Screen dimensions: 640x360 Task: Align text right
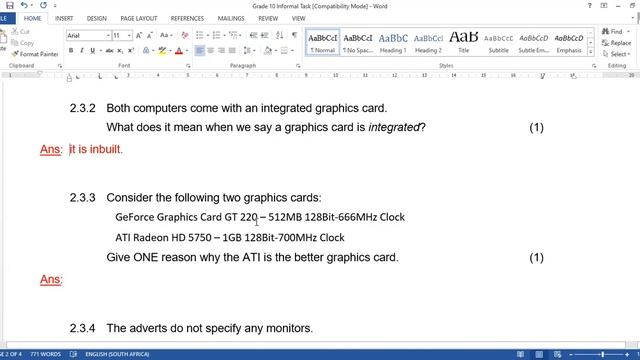221,51
